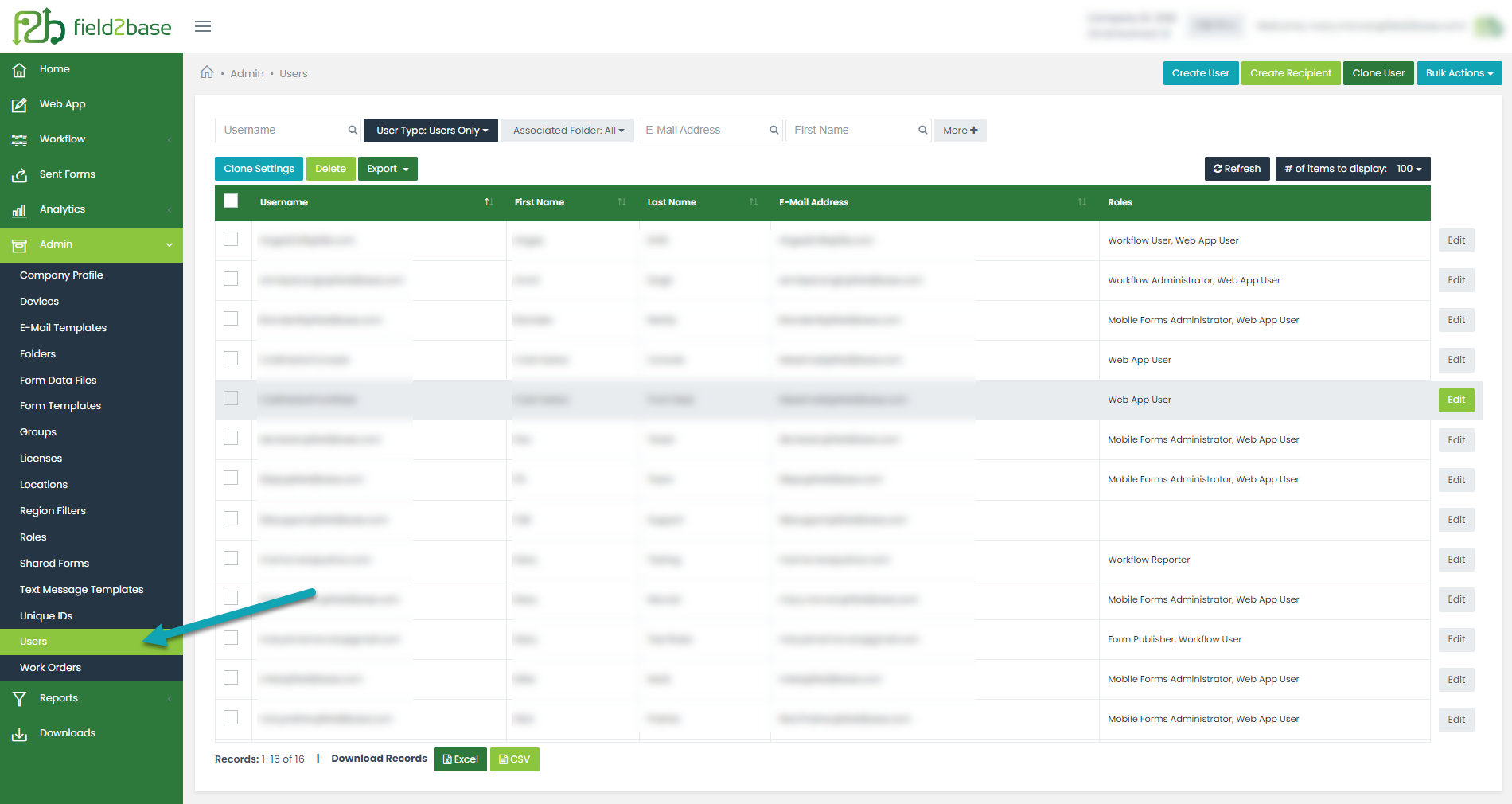Open Company Profile in Admin menu
This screenshot has height=804, width=1512.
pos(61,275)
